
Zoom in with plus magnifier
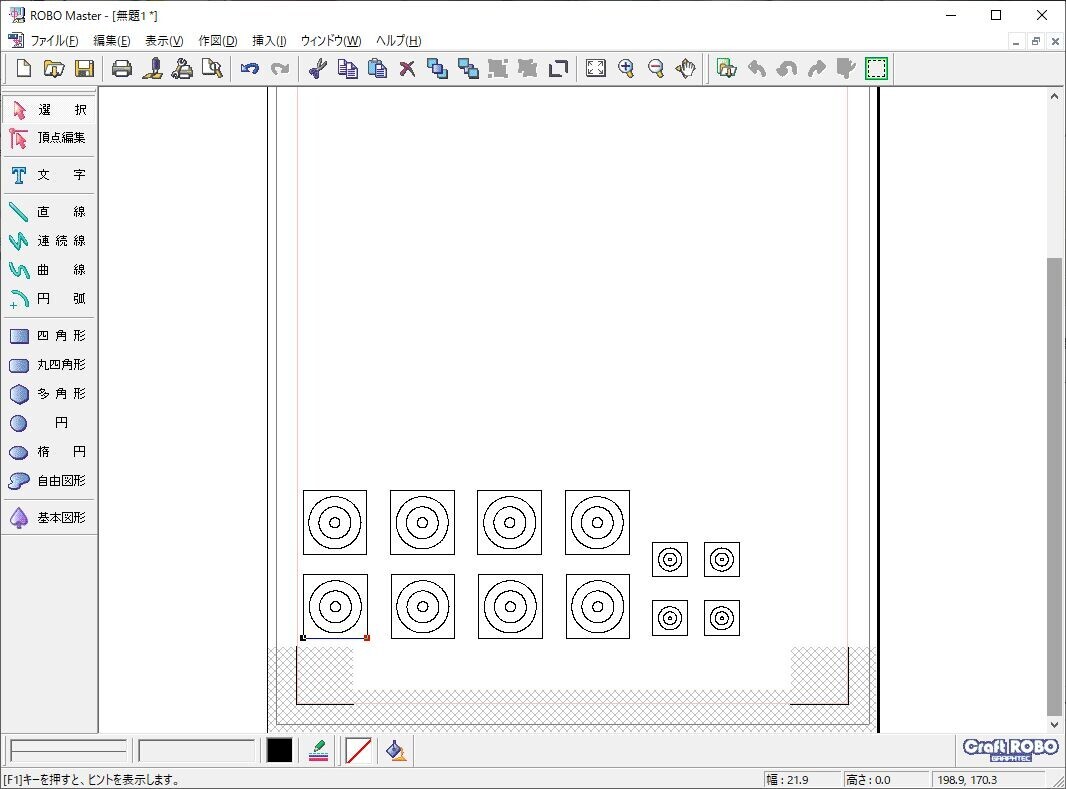626,68
